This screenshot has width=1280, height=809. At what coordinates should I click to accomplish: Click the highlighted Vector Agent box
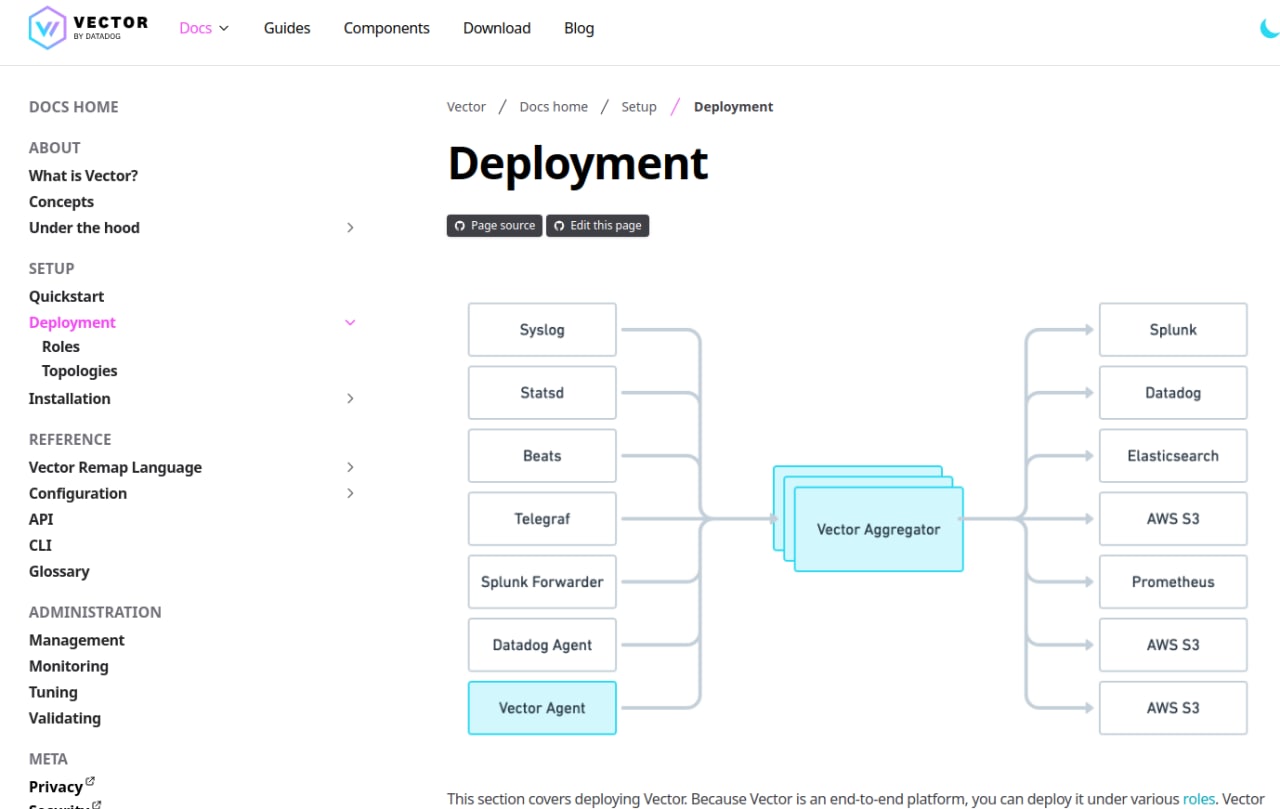coord(542,708)
